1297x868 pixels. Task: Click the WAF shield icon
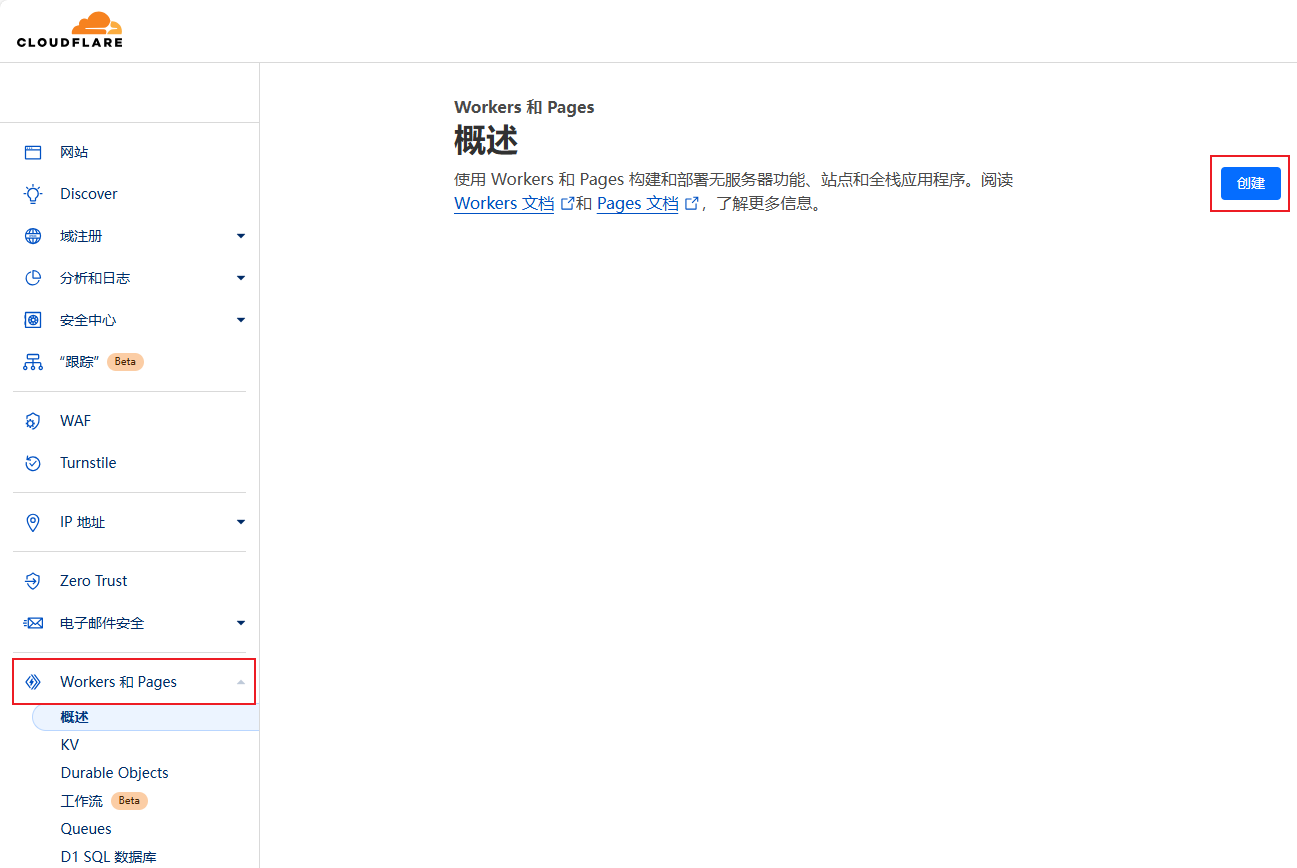tap(33, 421)
